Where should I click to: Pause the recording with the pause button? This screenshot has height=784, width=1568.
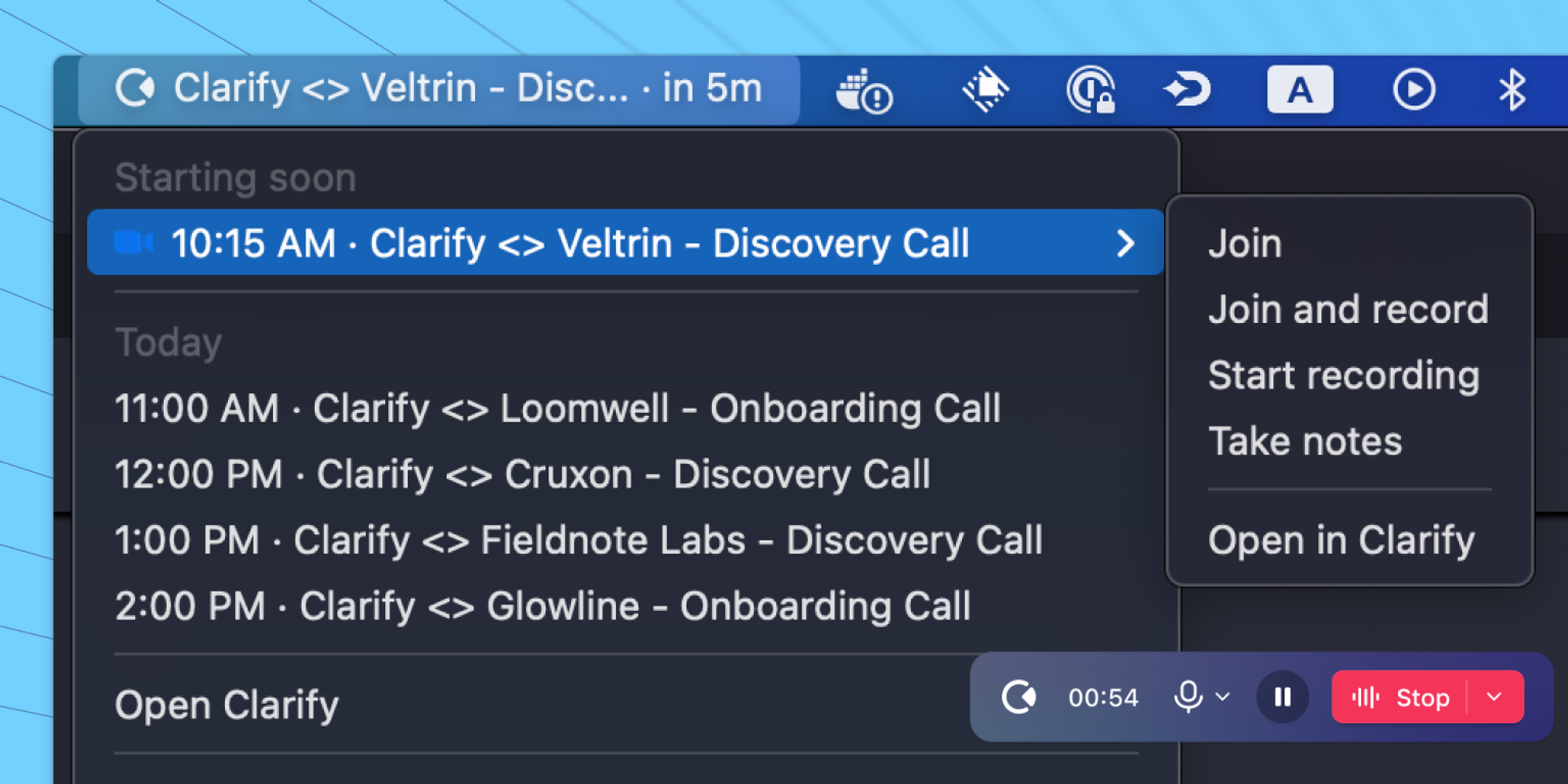coord(1283,697)
